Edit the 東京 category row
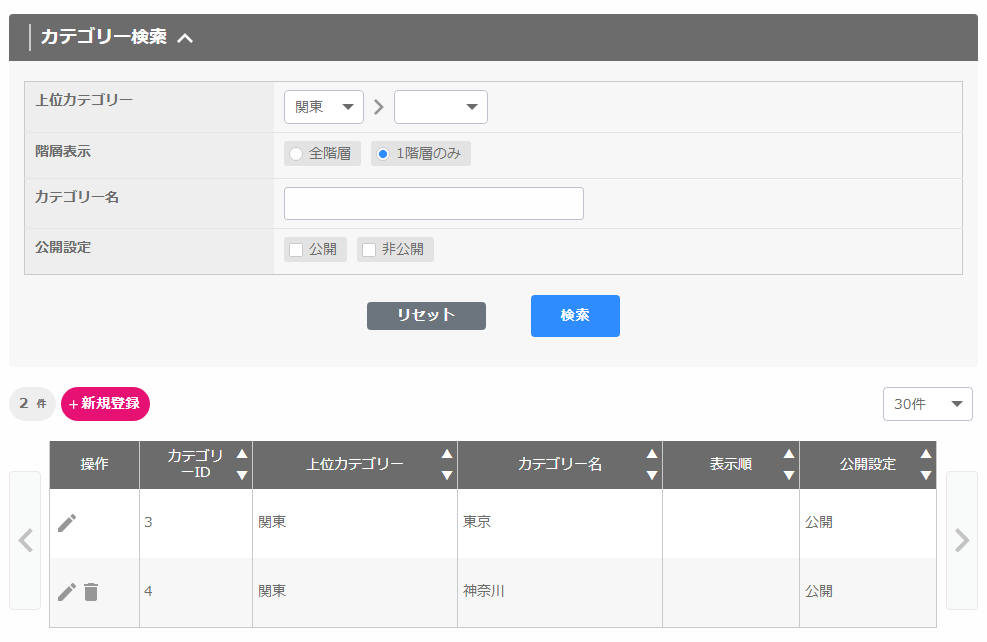Screen dimensions: 987x642 tap(67, 523)
